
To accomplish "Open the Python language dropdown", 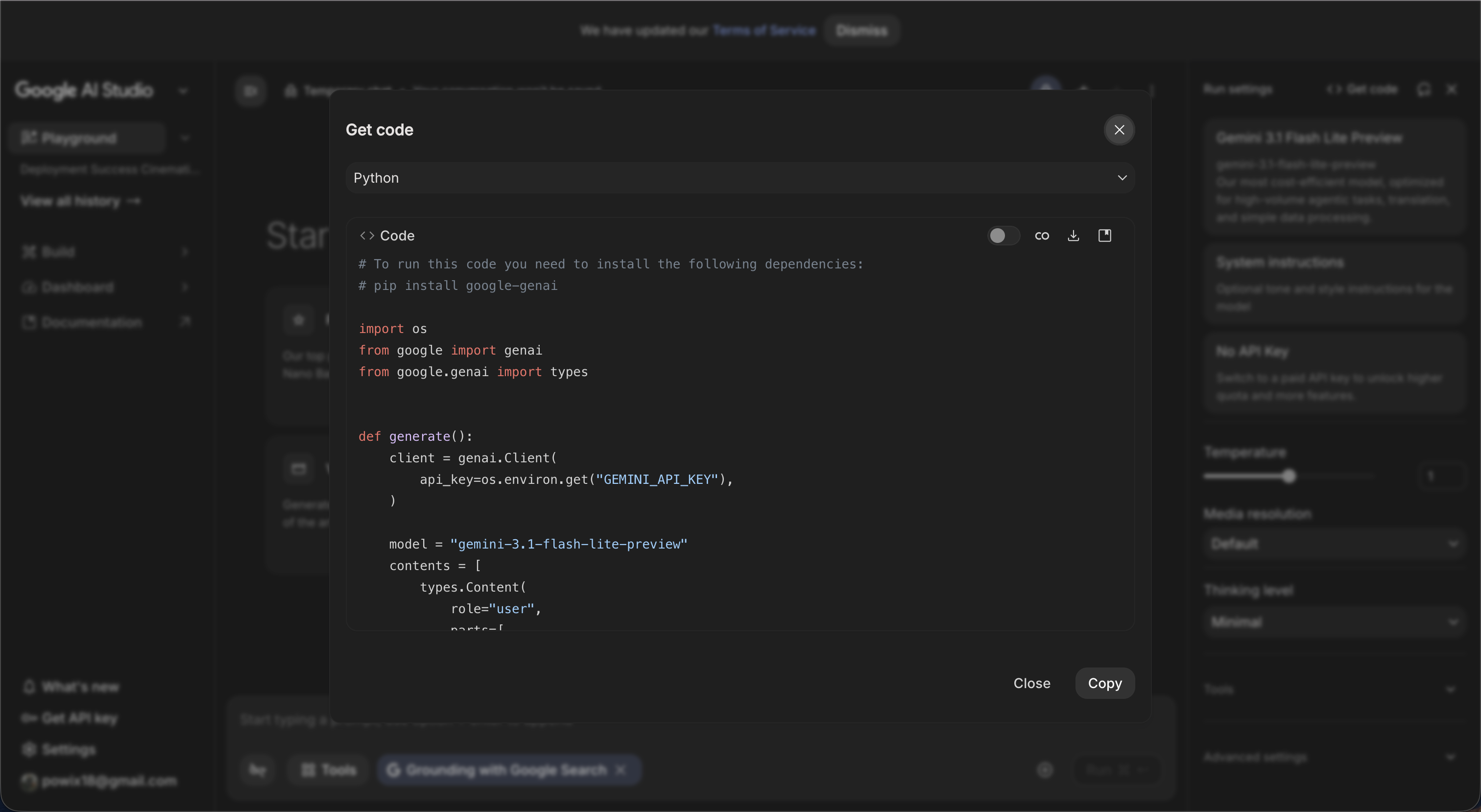I will click(x=740, y=178).
